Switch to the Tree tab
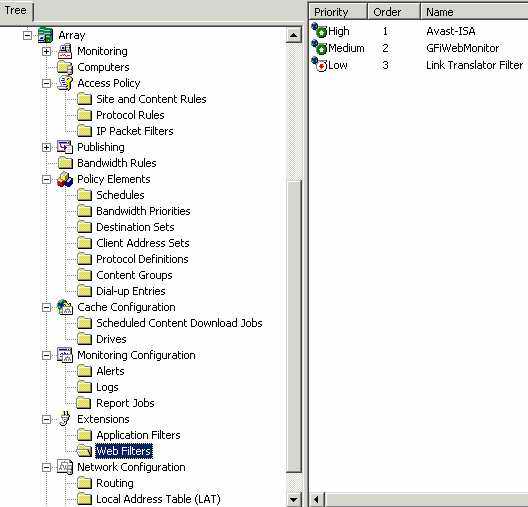528x507 pixels. tap(16, 11)
